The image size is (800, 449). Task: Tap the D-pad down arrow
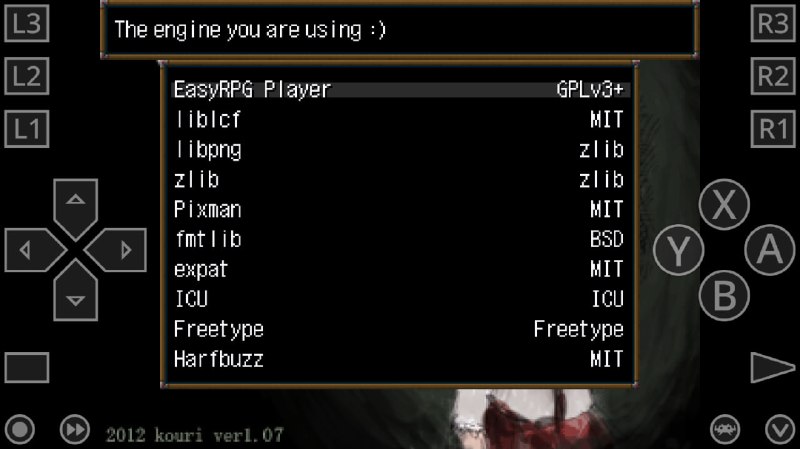[76, 290]
